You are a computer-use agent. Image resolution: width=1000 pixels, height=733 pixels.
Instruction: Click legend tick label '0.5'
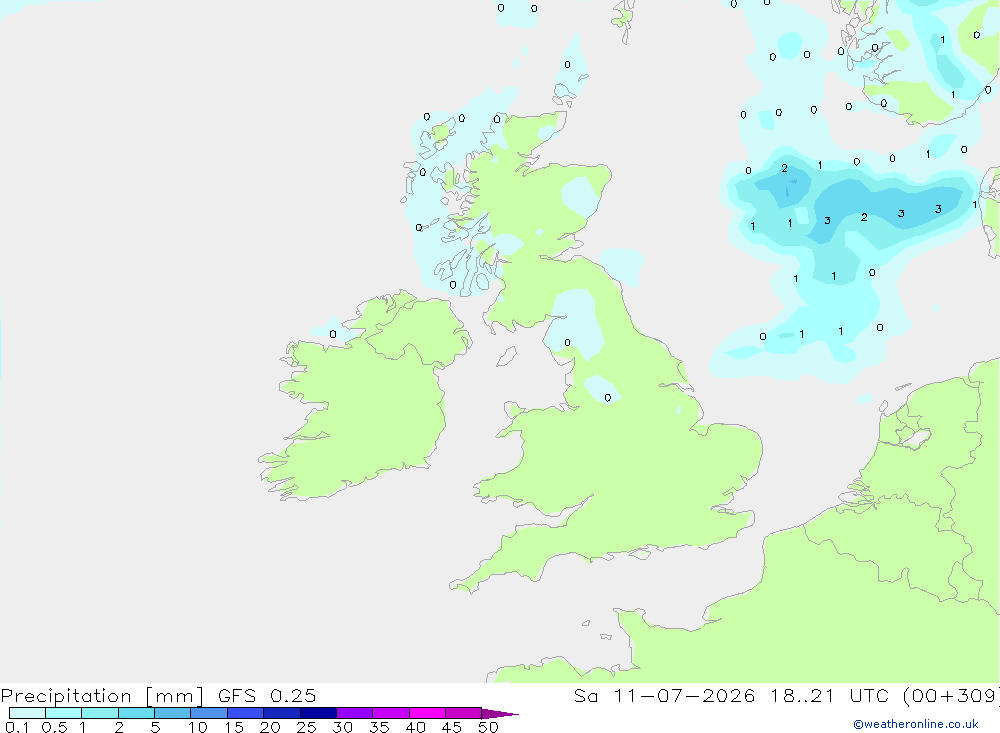pos(54,727)
